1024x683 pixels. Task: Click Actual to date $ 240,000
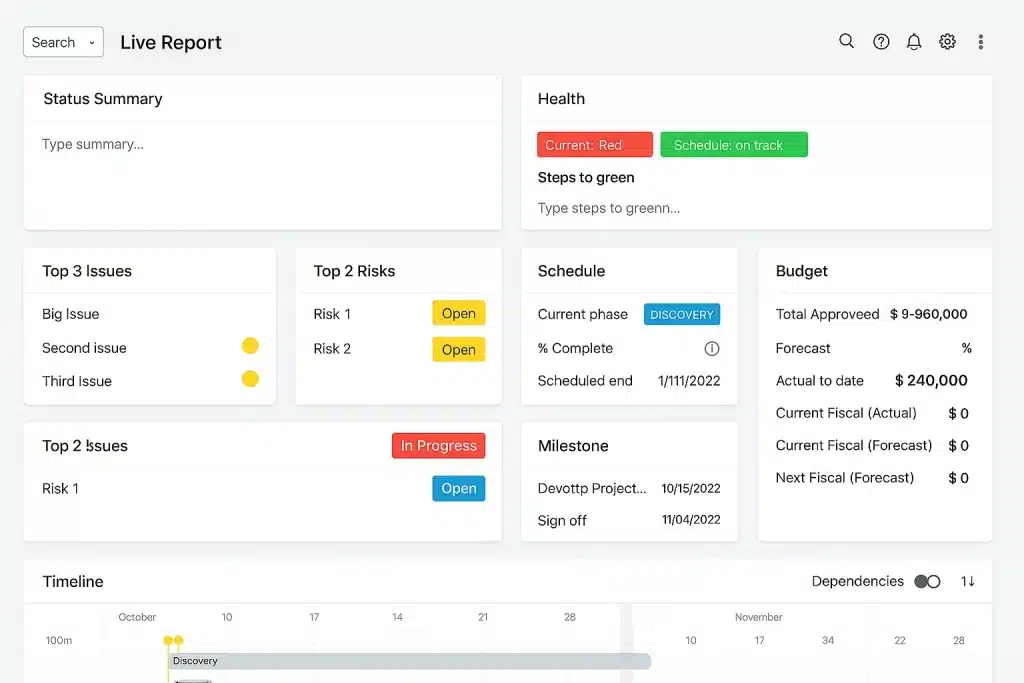tap(931, 381)
